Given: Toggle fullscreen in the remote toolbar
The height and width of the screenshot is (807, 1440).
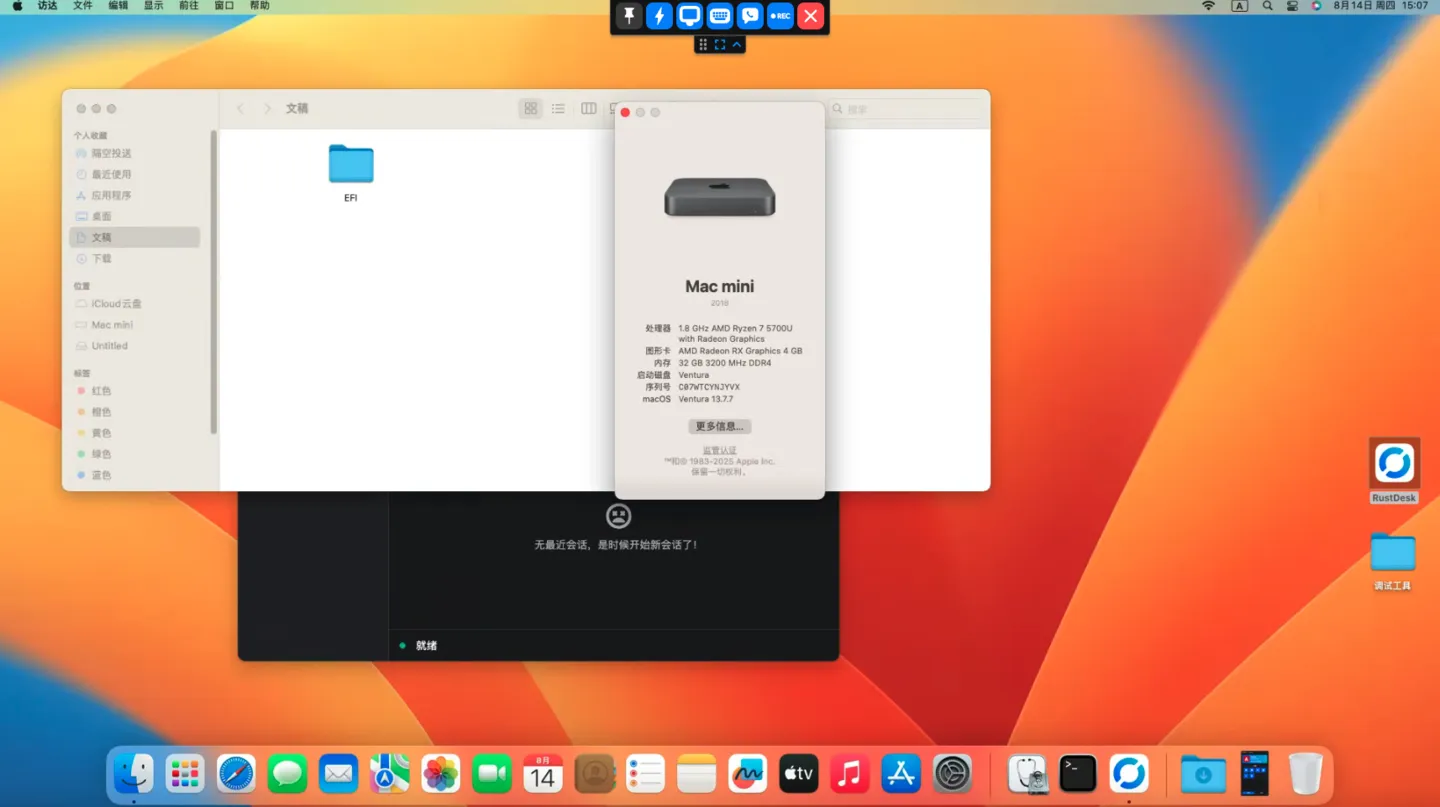Looking at the screenshot, I should point(720,44).
